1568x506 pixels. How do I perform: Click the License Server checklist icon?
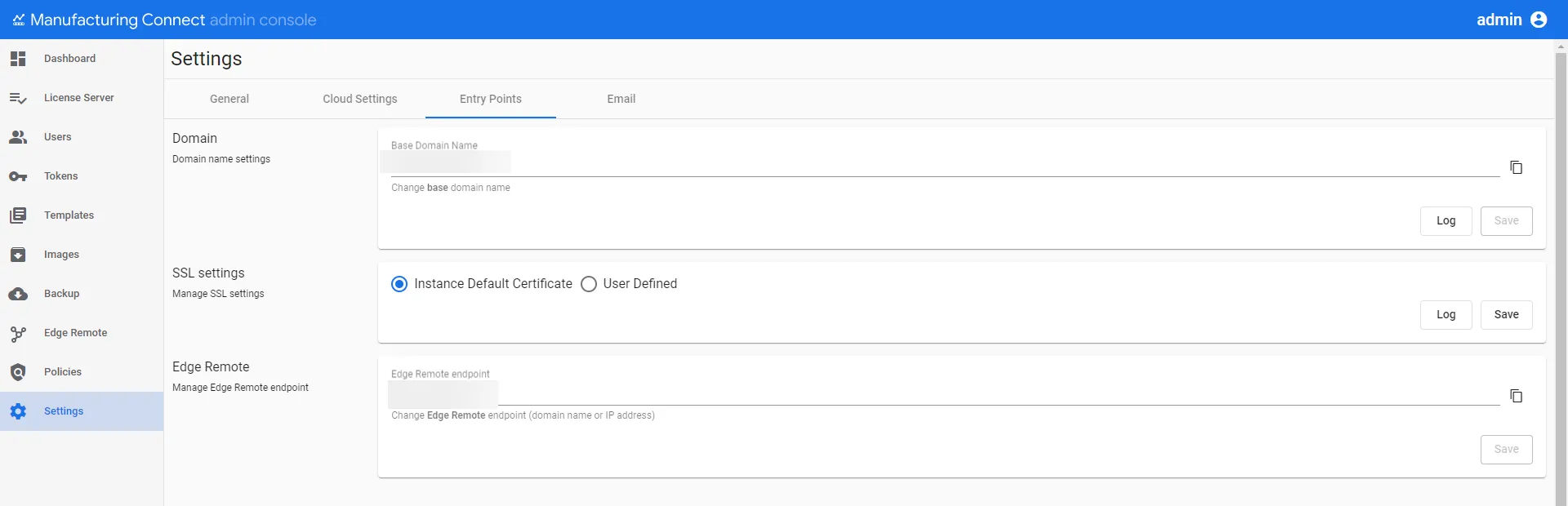(x=18, y=98)
